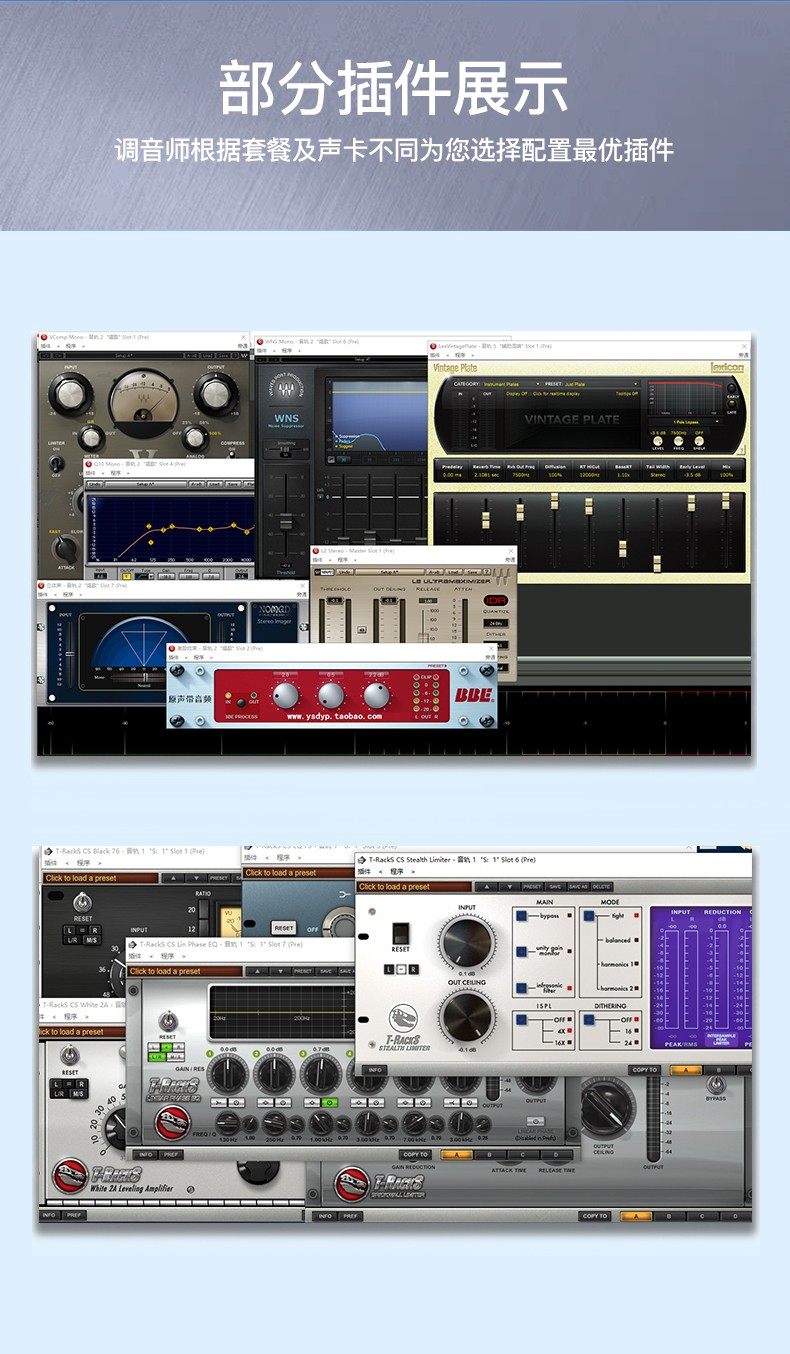790x1354 pixels.
Task: Click the PREF button in the White 2A window
Action: pos(73,1215)
